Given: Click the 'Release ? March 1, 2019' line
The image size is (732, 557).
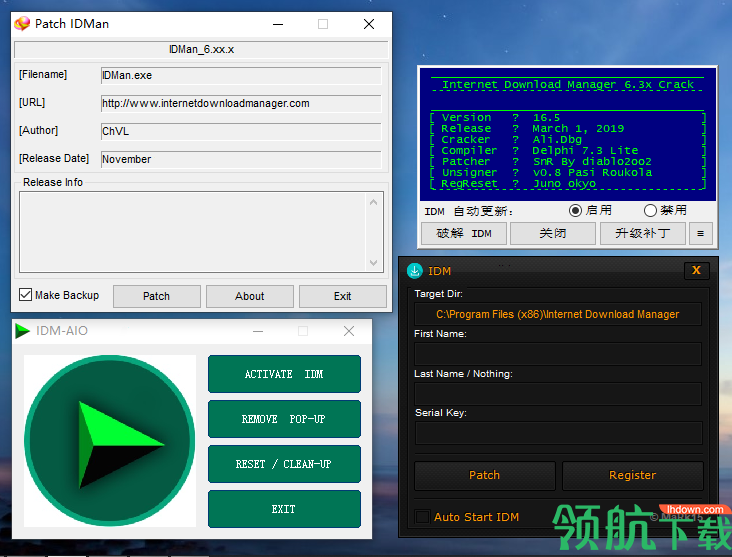Looking at the screenshot, I should tap(532, 128).
